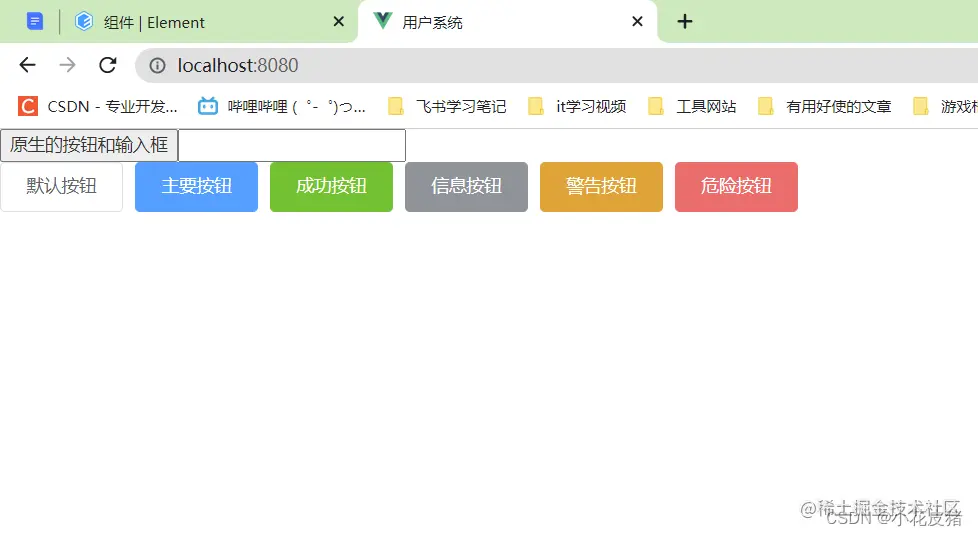Click the 原生的按钮和输入框 native button
Viewport: 978px width, 536px height.
click(89, 145)
